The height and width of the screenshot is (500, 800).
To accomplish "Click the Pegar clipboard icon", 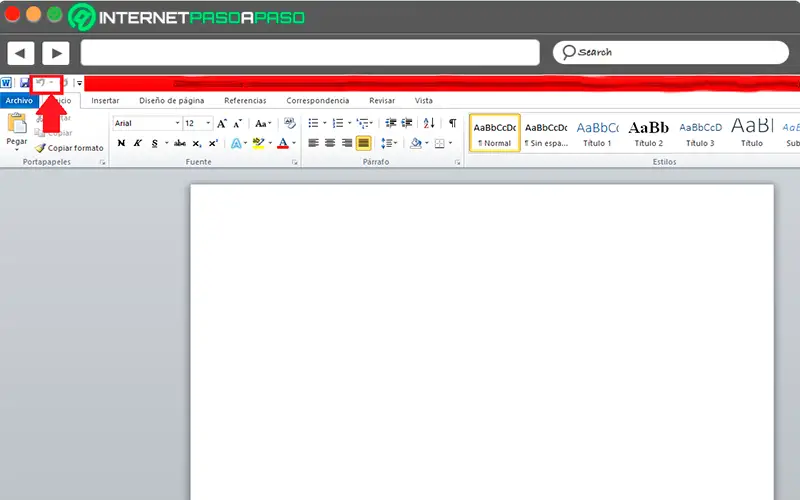I will 17,124.
